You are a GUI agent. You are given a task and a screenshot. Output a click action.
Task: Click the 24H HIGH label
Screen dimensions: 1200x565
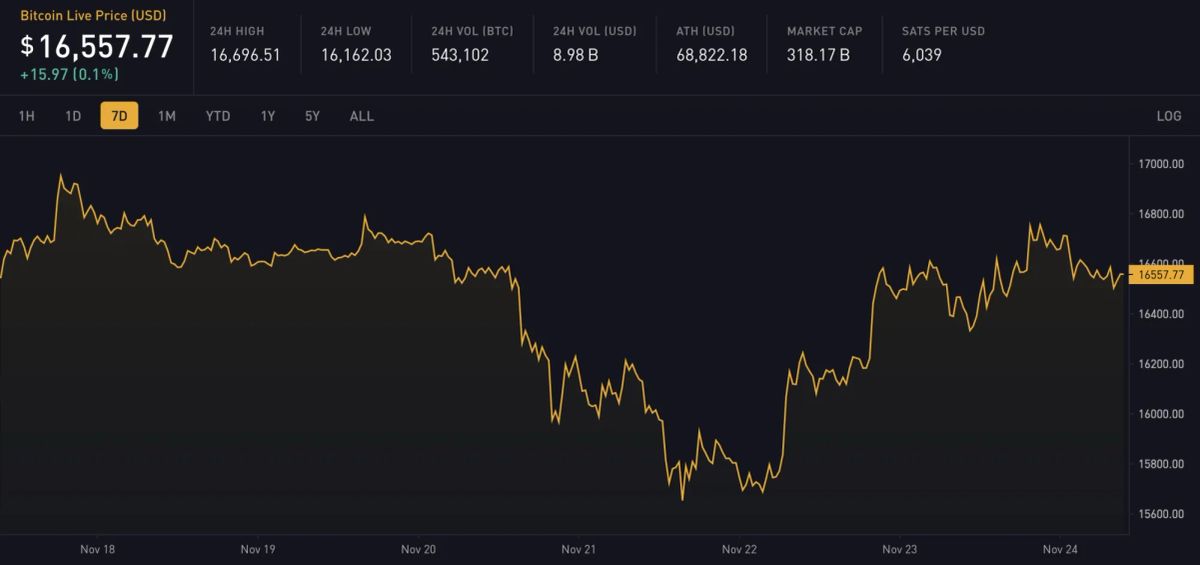[237, 31]
